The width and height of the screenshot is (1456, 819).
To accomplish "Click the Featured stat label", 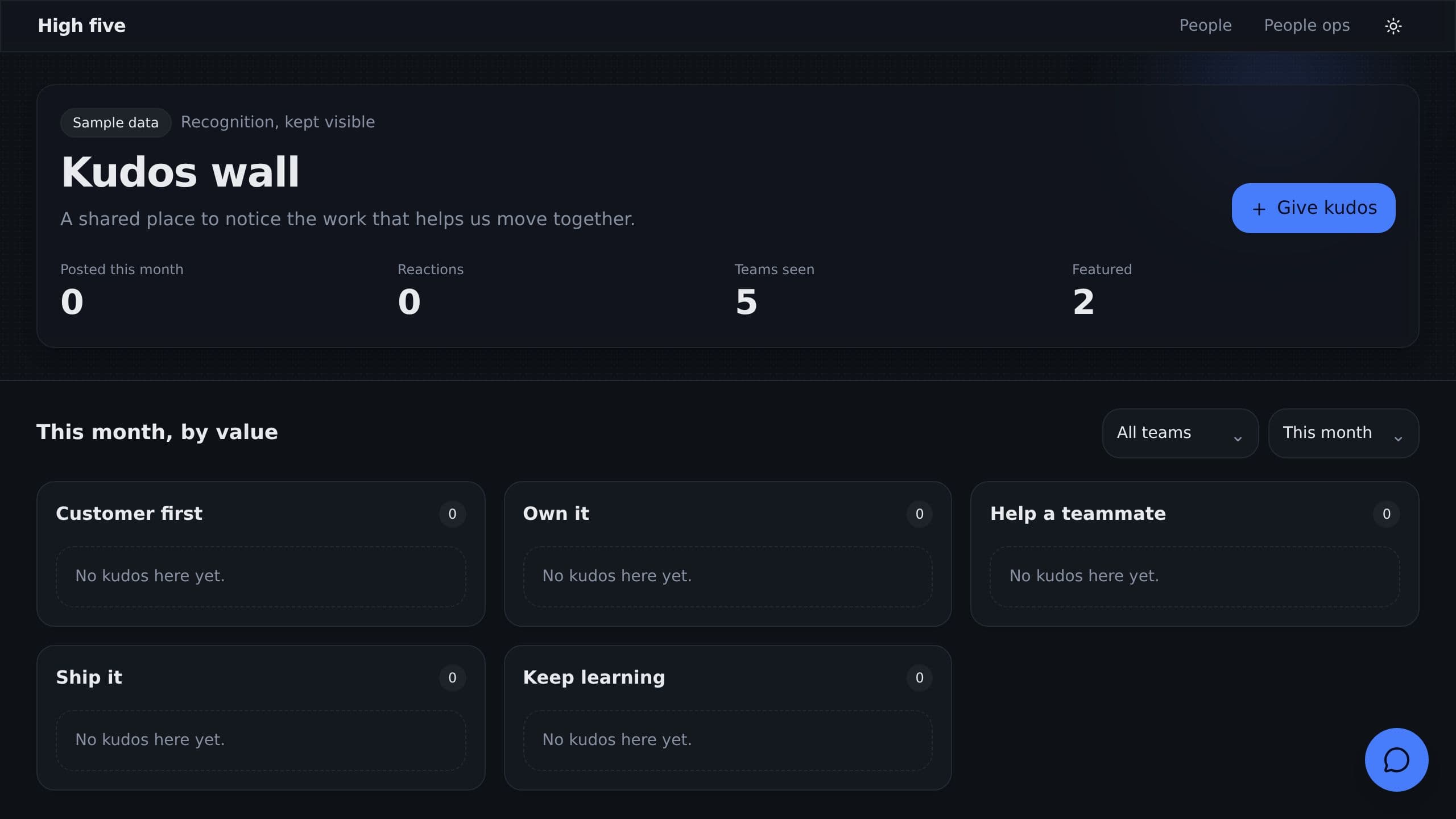I will [x=1102, y=270].
